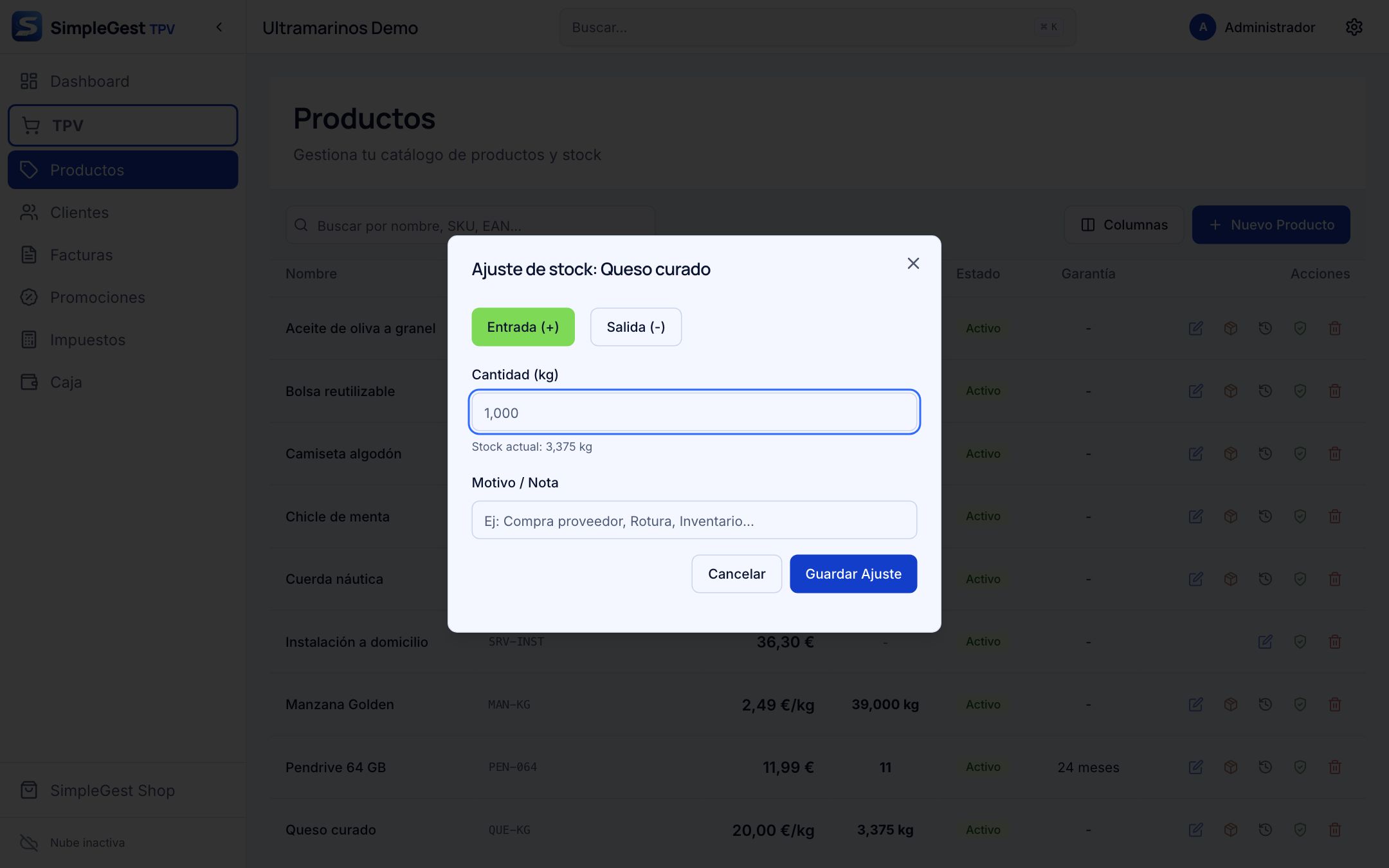Open the settings gear icon
Screen dimensions: 1389x868
click(1354, 27)
